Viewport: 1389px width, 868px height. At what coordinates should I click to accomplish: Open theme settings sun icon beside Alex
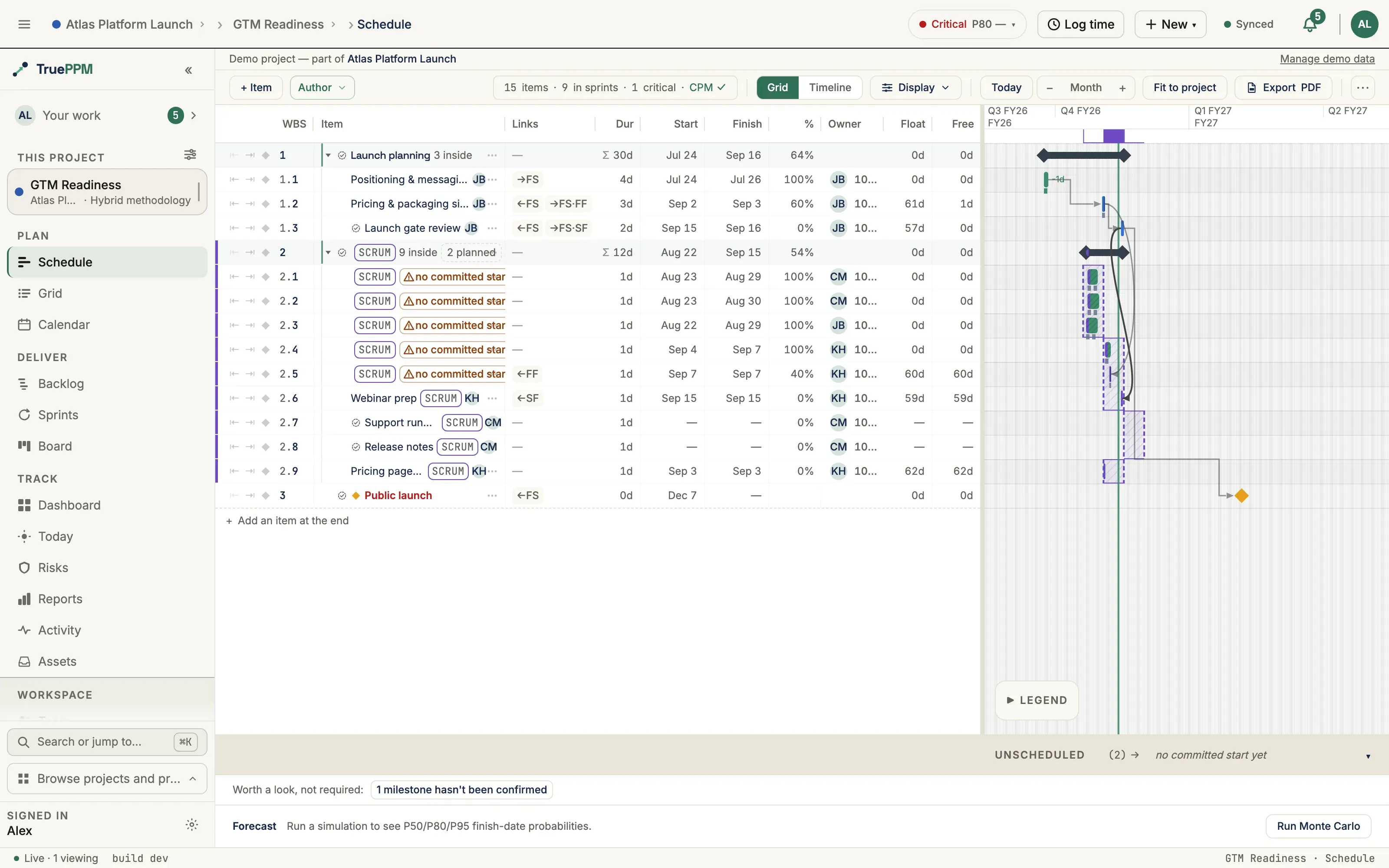click(192, 824)
